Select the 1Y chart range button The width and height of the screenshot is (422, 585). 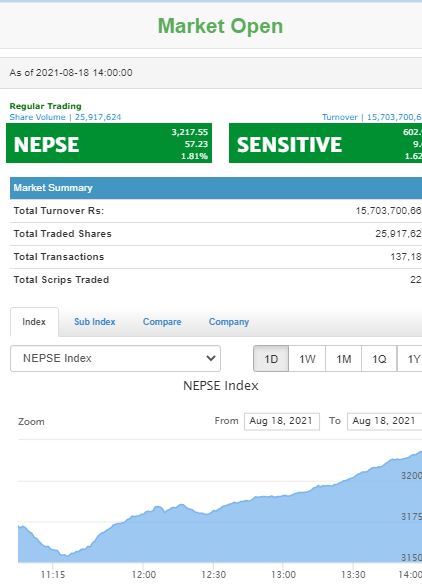pyautogui.click(x=410, y=359)
